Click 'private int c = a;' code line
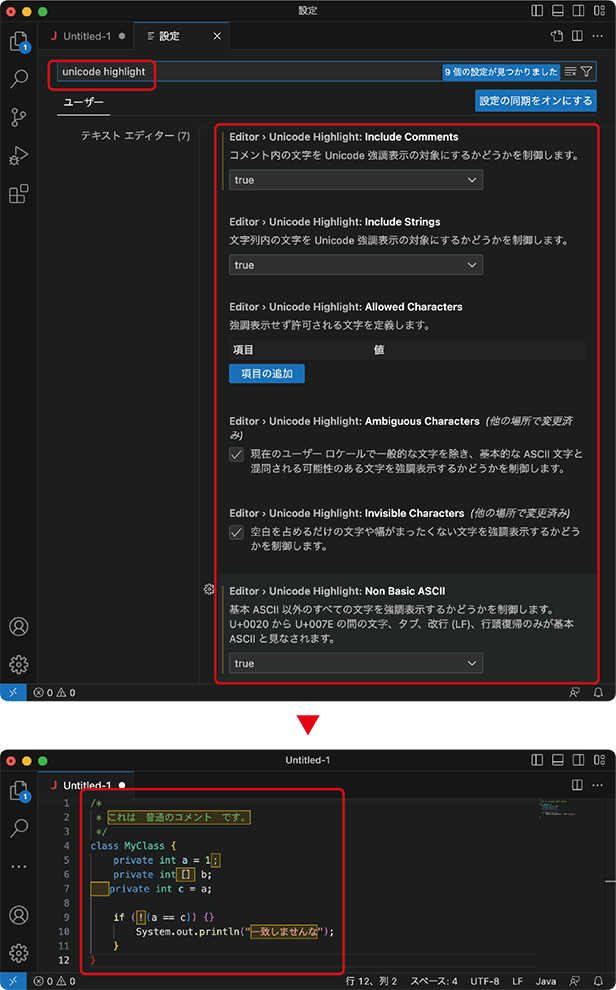The height and width of the screenshot is (990, 616). tap(160, 888)
